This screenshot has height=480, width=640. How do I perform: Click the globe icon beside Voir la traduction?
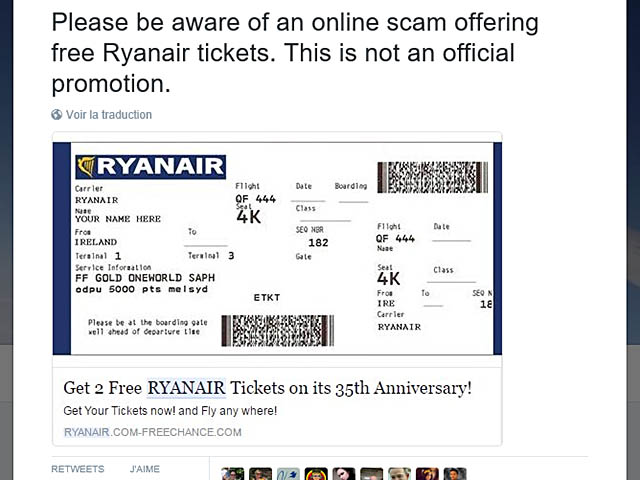point(57,115)
